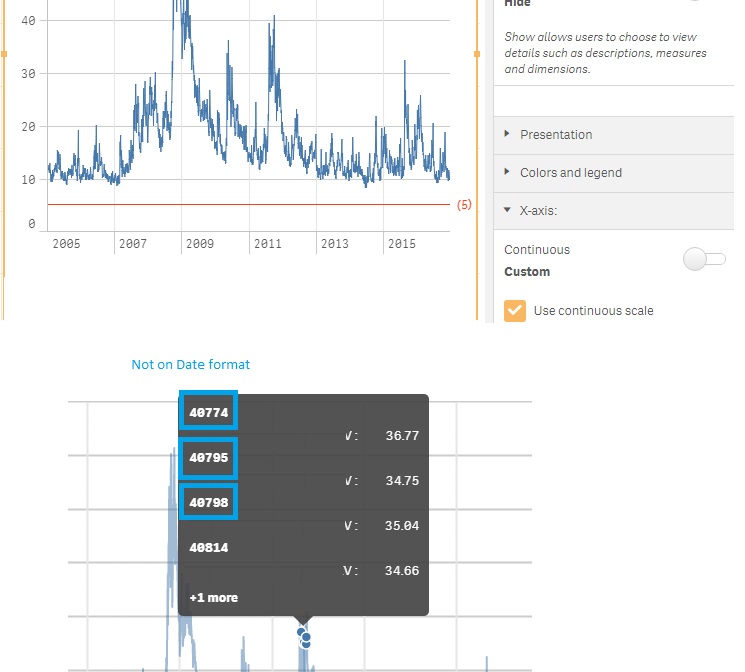Click the highlighted data points below tooltip

304,638
